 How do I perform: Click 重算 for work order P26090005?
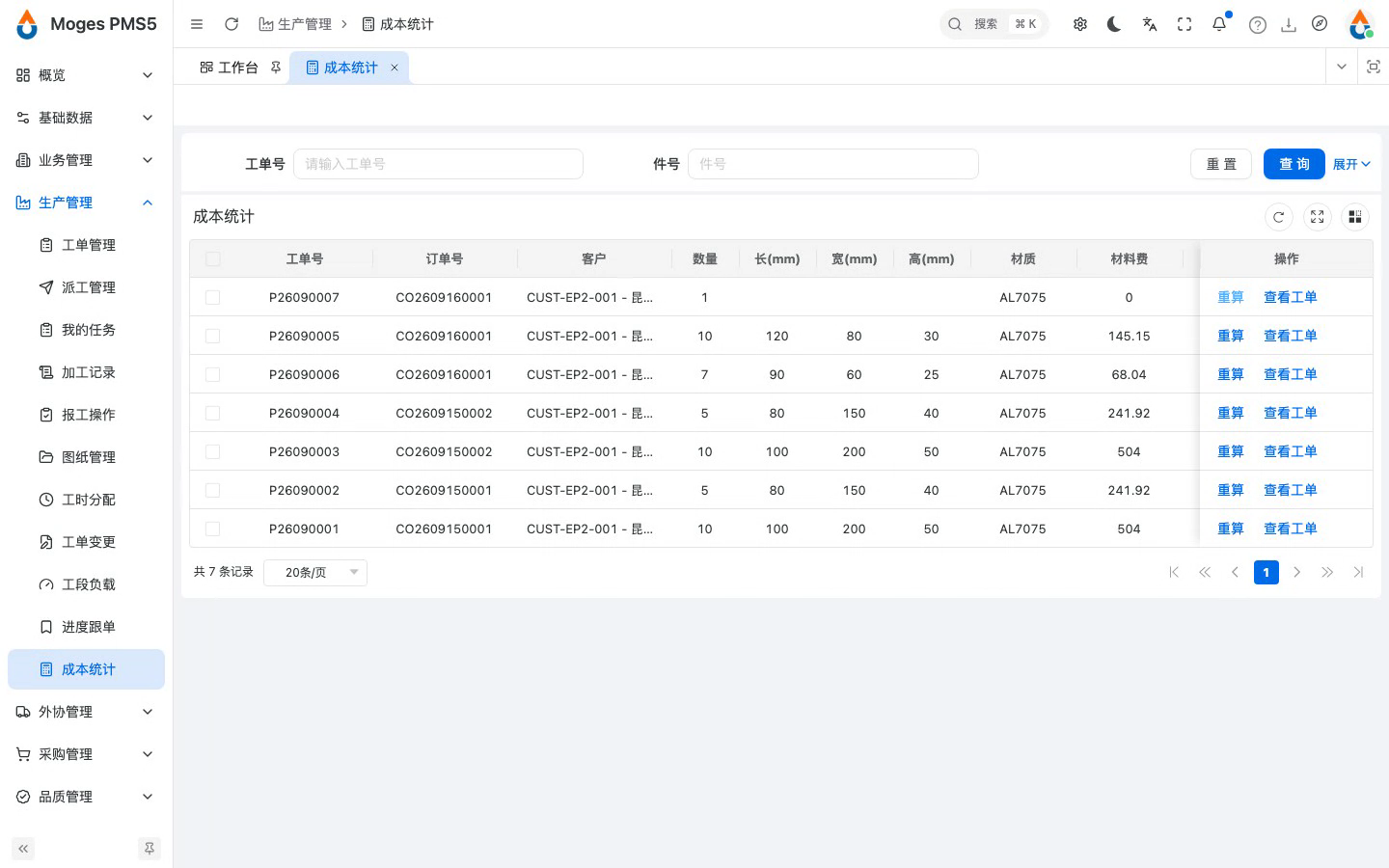click(x=1231, y=336)
